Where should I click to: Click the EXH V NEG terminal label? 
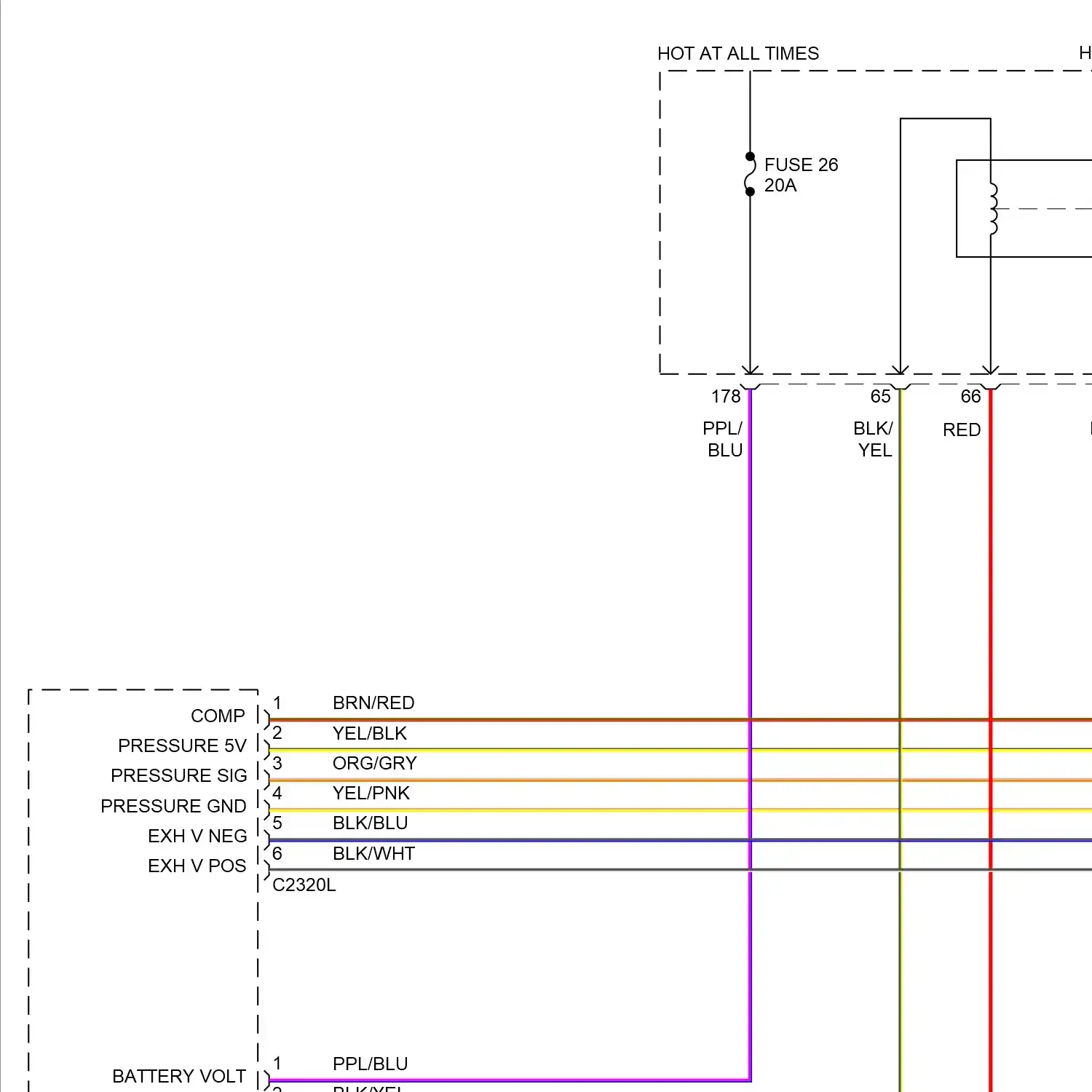[197, 836]
